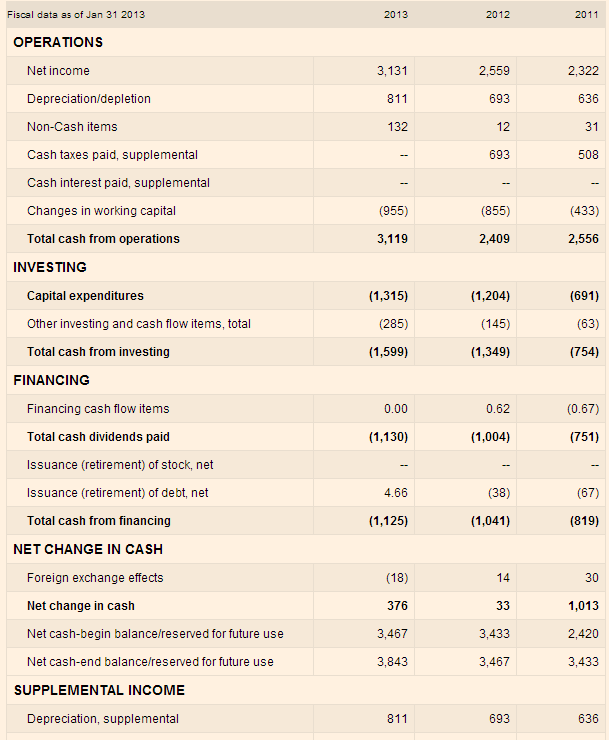Select the FINANCING section heading

[51, 380]
